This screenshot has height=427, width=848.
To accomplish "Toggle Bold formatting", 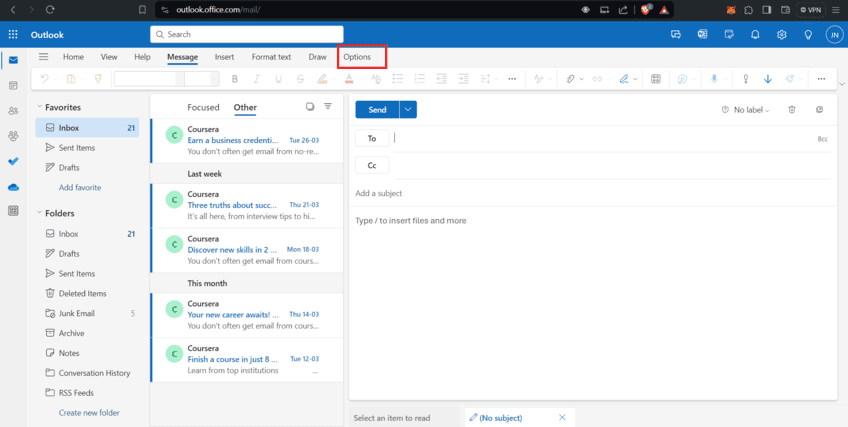I will coord(235,79).
